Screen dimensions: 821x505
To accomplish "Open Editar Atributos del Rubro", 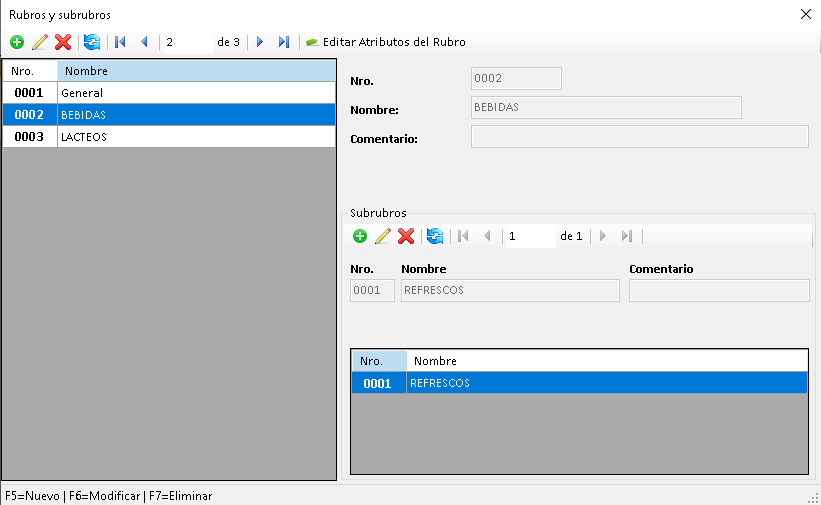I will [x=385, y=42].
